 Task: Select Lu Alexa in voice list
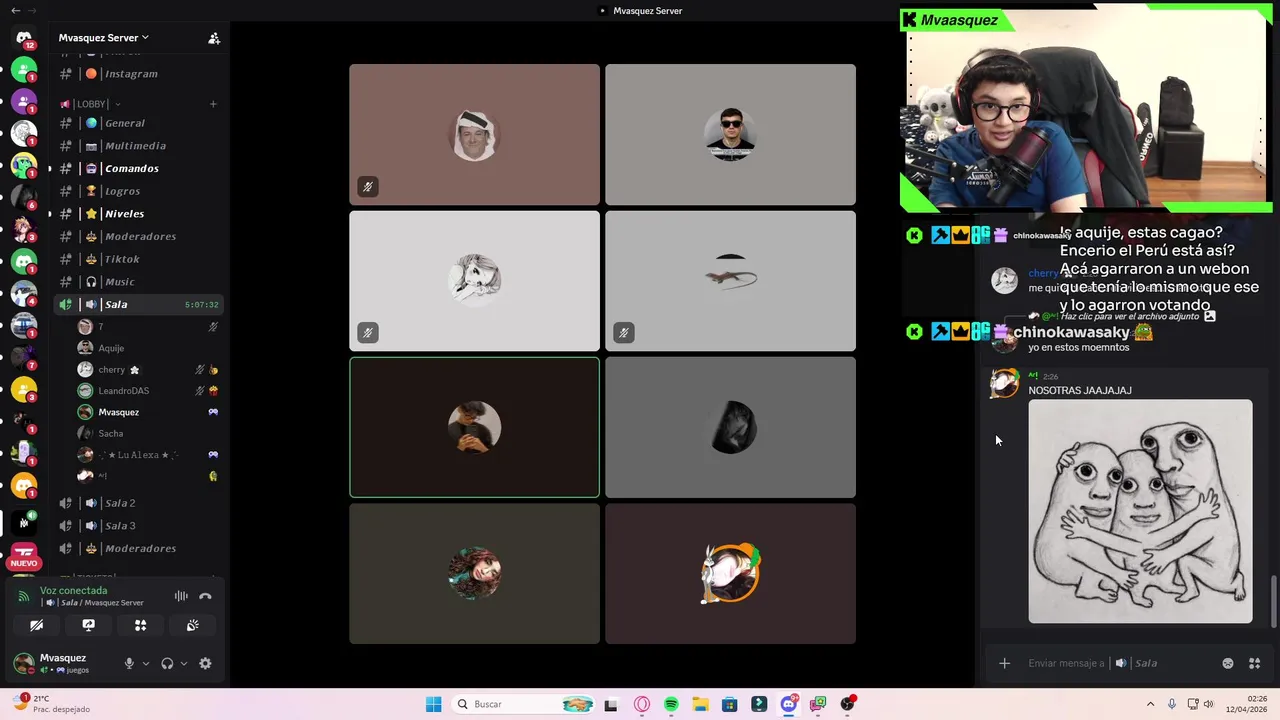coord(148,455)
